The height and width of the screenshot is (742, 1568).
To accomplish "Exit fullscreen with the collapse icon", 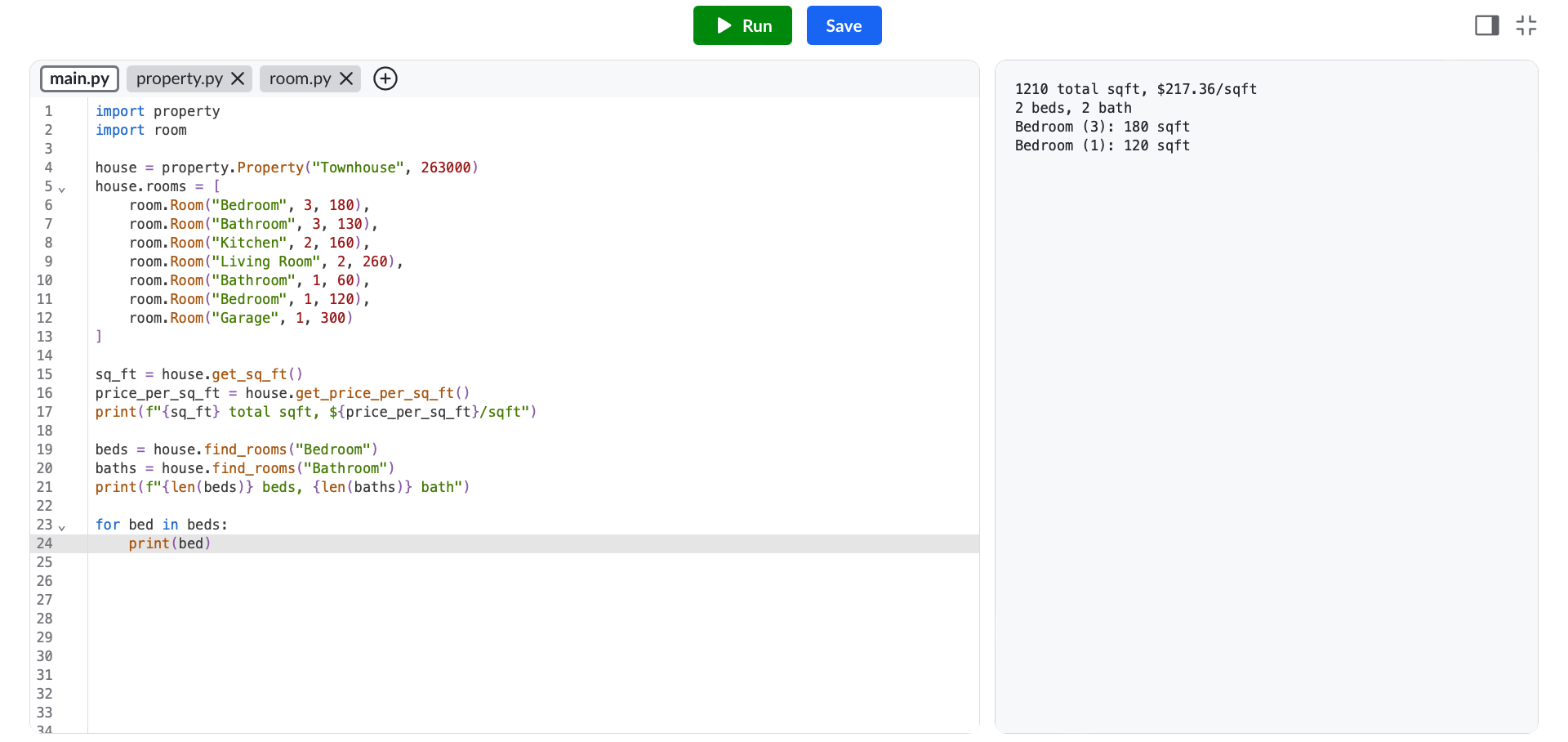I will [x=1526, y=25].
